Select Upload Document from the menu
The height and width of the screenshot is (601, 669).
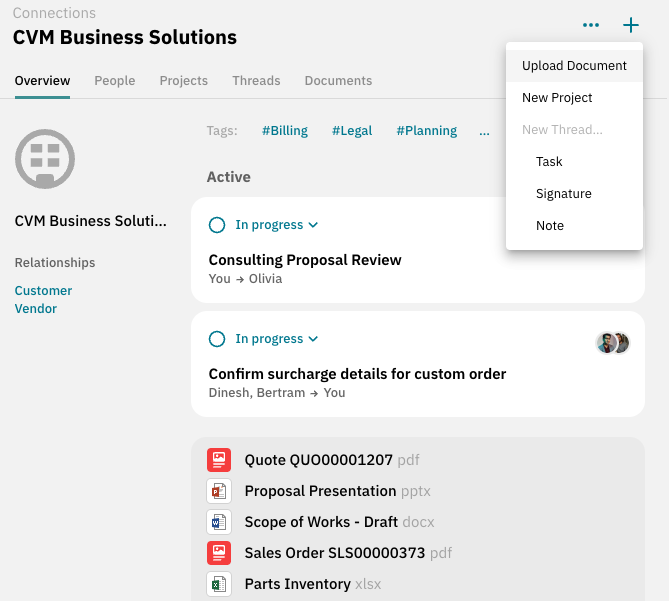574,66
